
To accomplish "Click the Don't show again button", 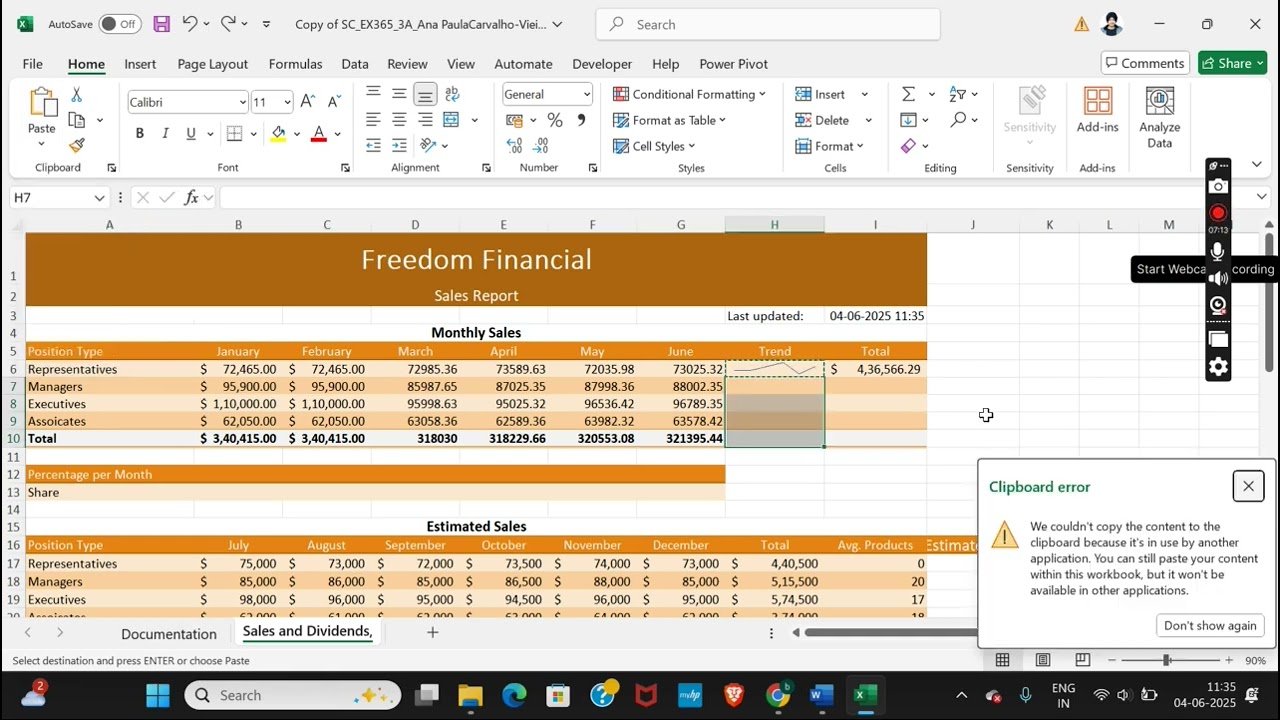I will [x=1210, y=626].
